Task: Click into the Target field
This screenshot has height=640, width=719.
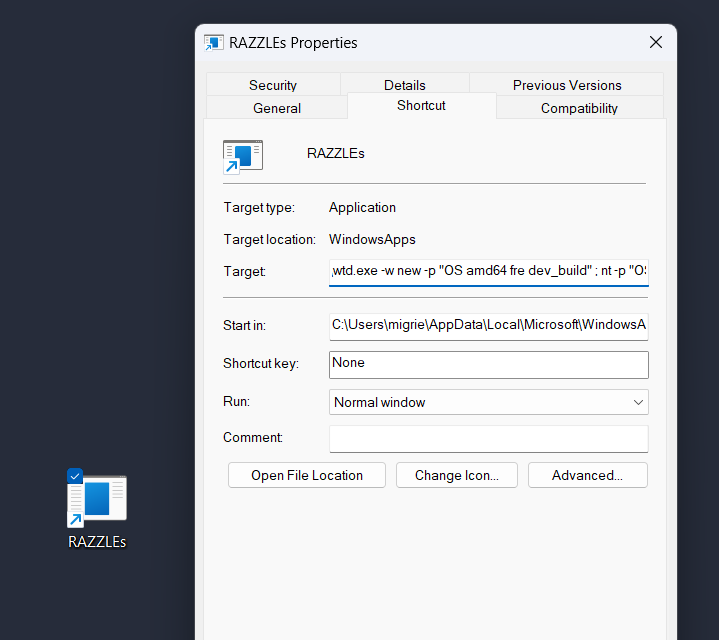Action: [x=489, y=272]
